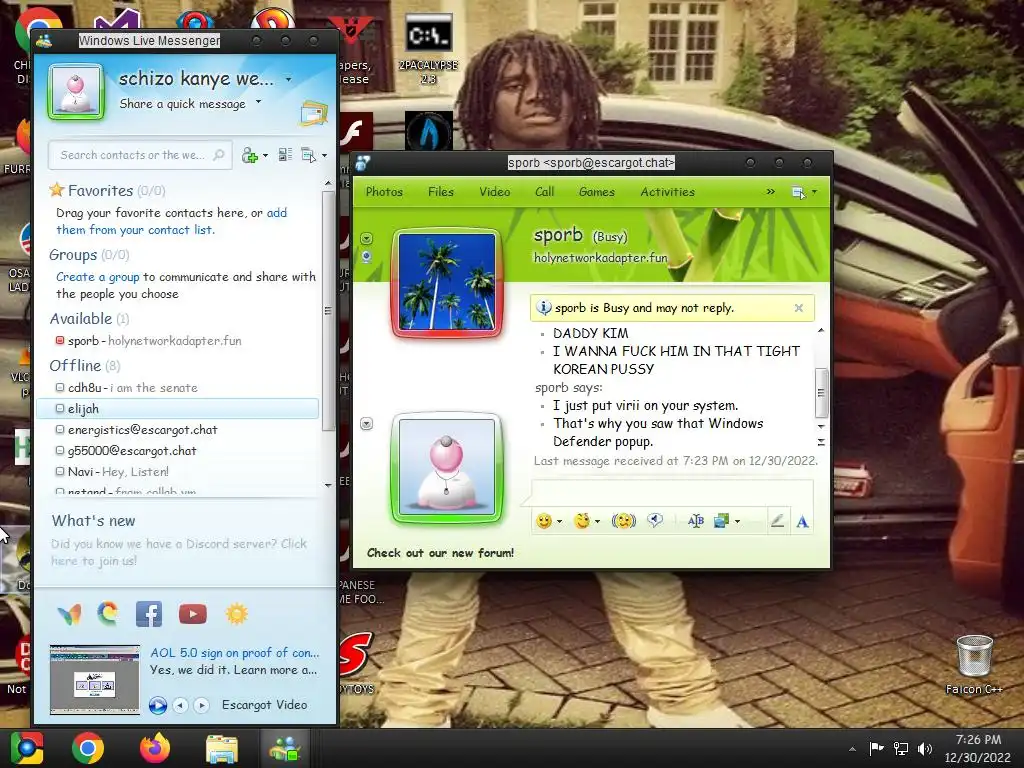Switch to handwriting pen mode in chat
The image size is (1024, 768).
coord(777,520)
